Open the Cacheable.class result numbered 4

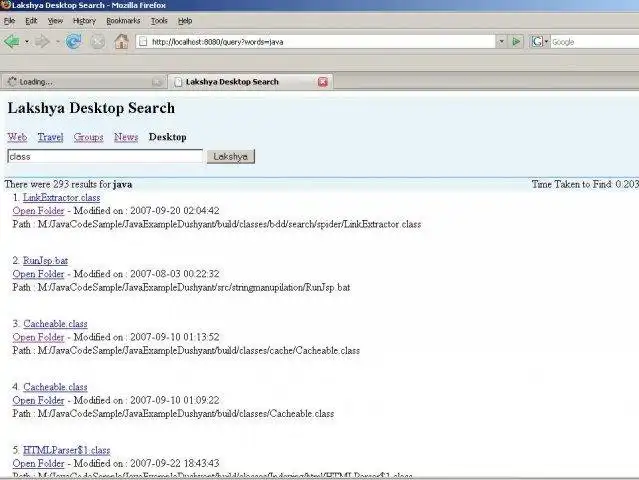(55, 387)
